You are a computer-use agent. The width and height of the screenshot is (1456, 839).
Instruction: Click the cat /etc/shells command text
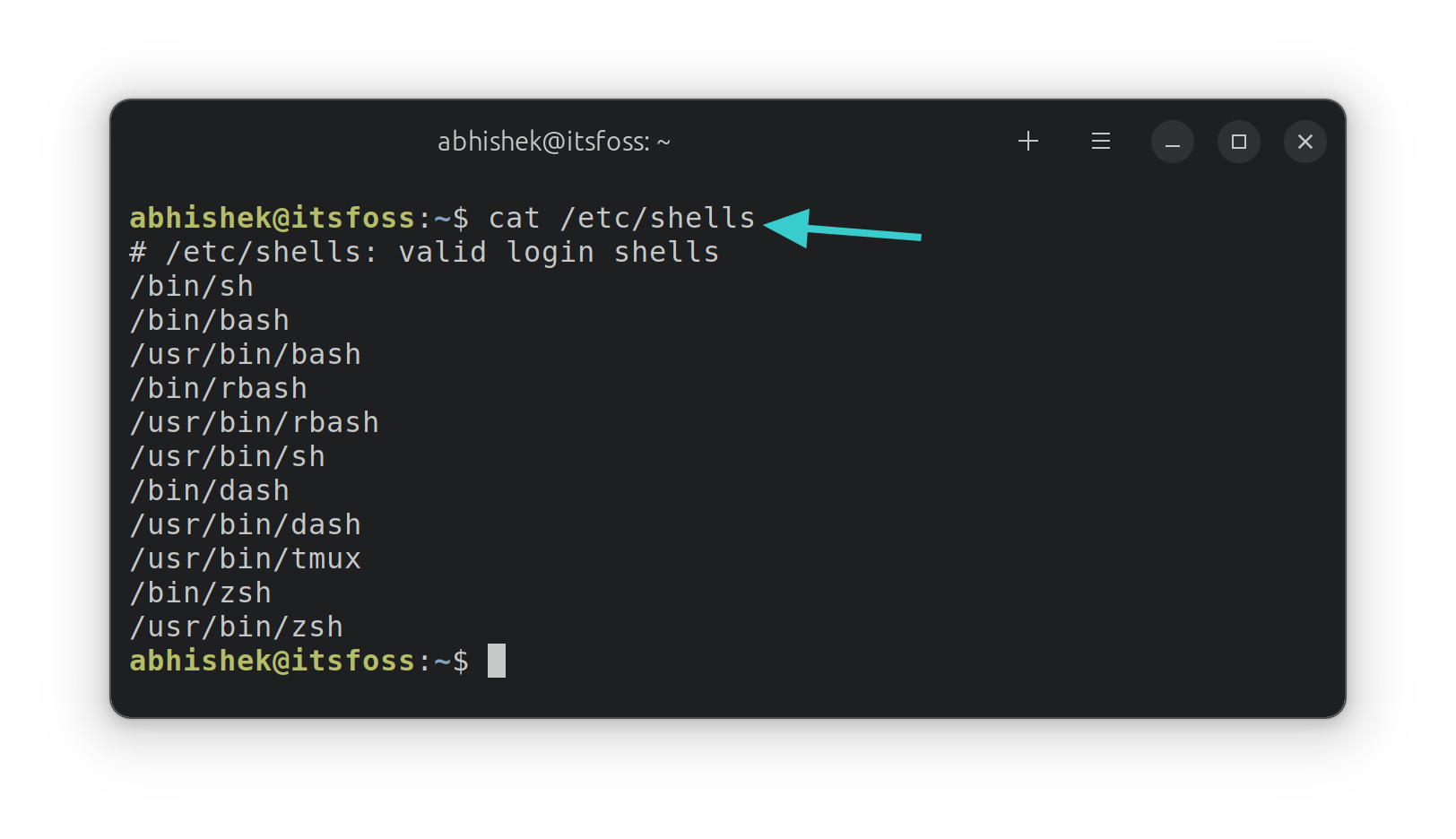pyautogui.click(x=621, y=218)
